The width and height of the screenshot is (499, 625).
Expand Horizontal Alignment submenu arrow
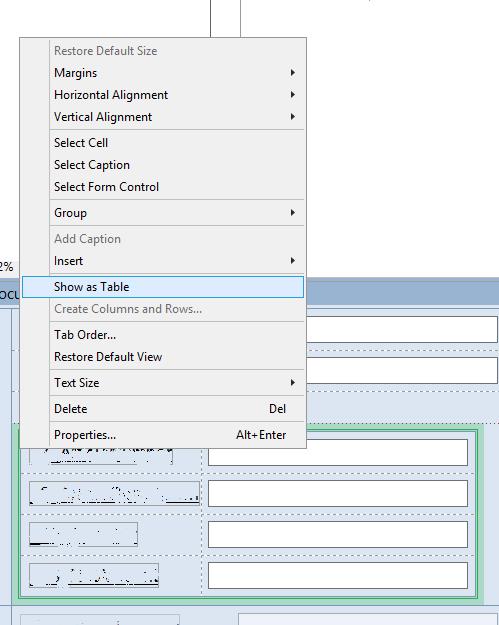click(293, 95)
